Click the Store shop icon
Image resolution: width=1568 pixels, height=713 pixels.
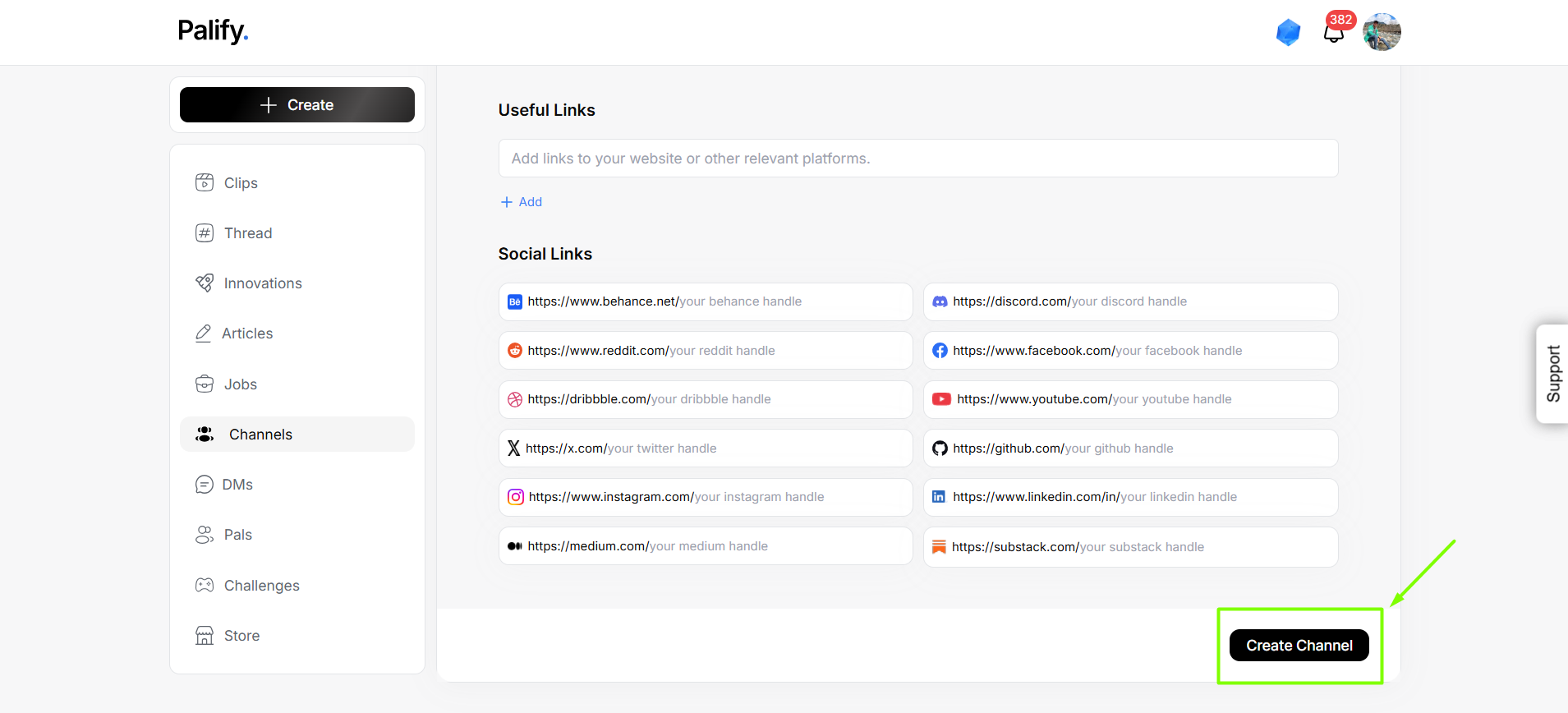pos(205,635)
